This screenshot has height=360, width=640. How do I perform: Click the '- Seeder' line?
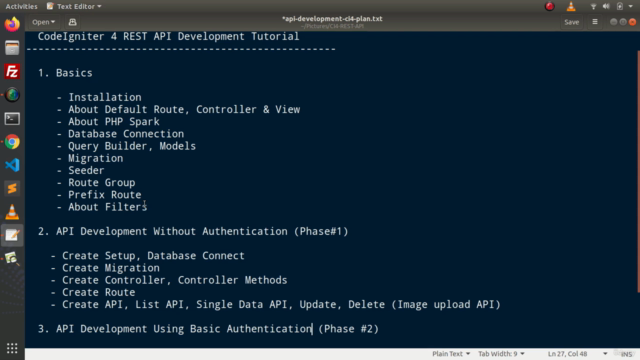coord(80,171)
